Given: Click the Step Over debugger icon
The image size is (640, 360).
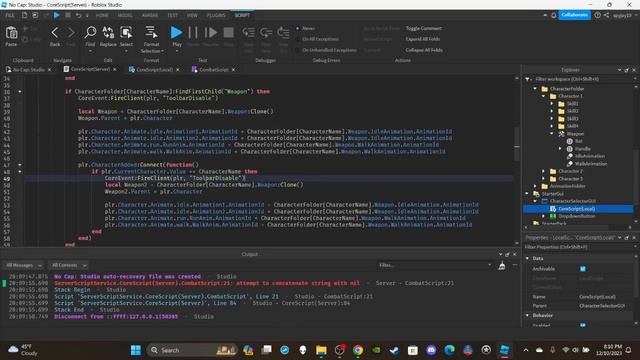Looking at the screenshot, I should tap(266, 32).
